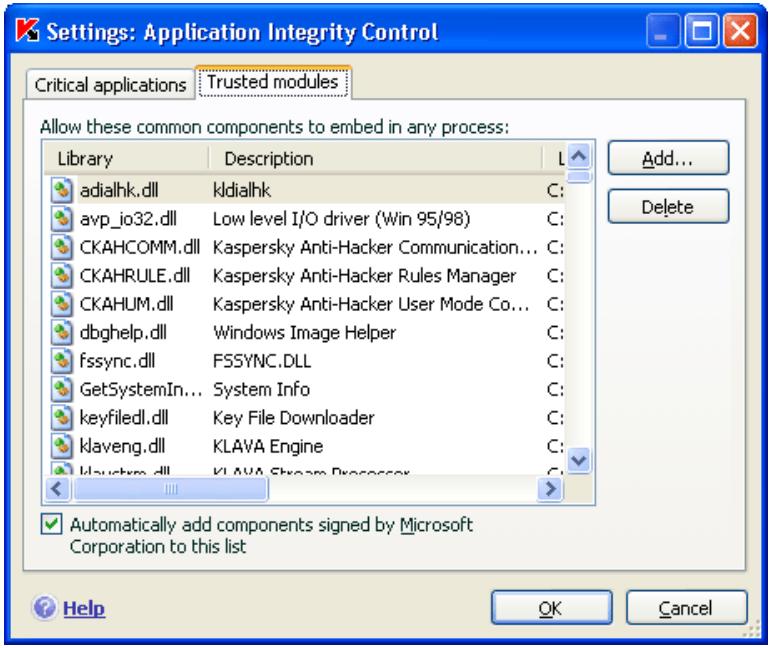Viewport: 770px width, 648px height.
Task: Click the horizontal scrollbar thumb
Action: point(171,489)
